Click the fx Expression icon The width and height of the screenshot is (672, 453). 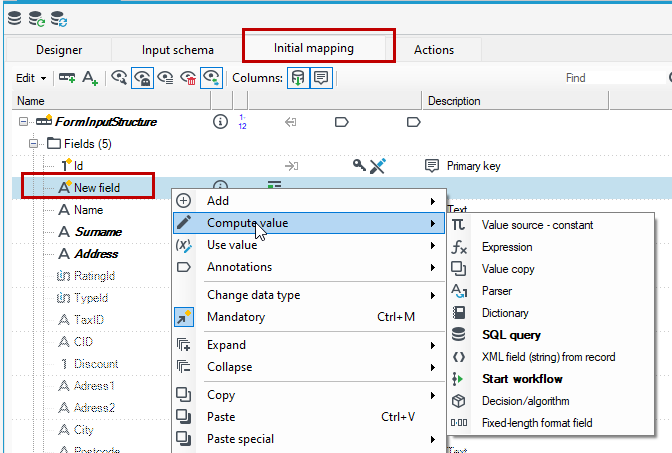click(x=459, y=247)
